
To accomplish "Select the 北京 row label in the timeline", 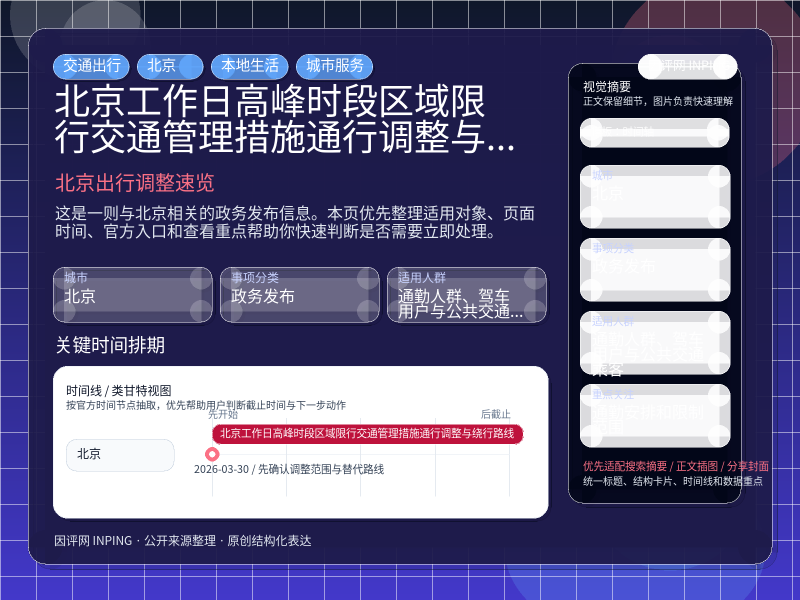I will click(120, 455).
